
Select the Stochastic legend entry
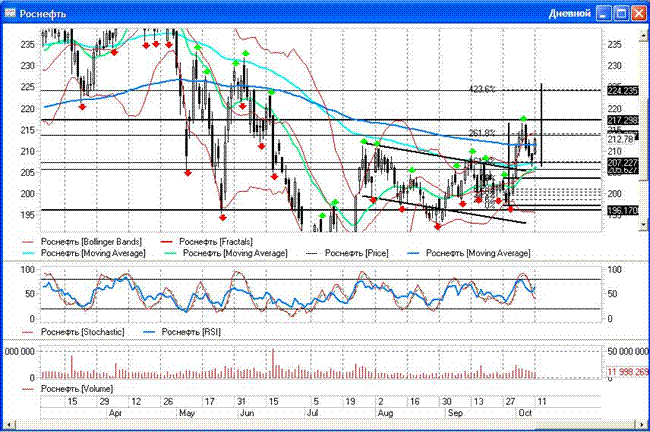pyautogui.click(x=73, y=332)
